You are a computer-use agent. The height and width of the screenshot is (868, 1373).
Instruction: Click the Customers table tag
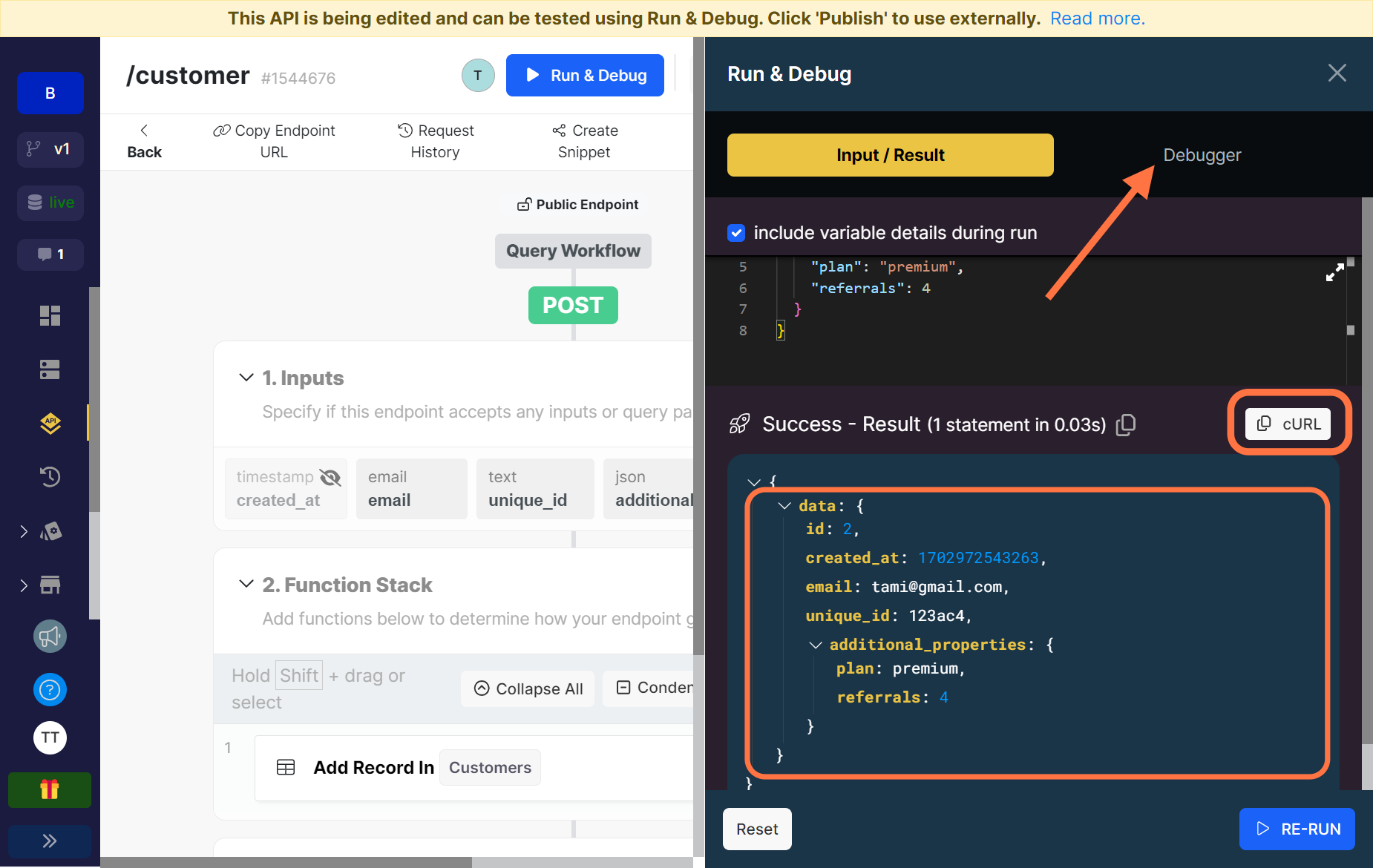click(x=490, y=768)
